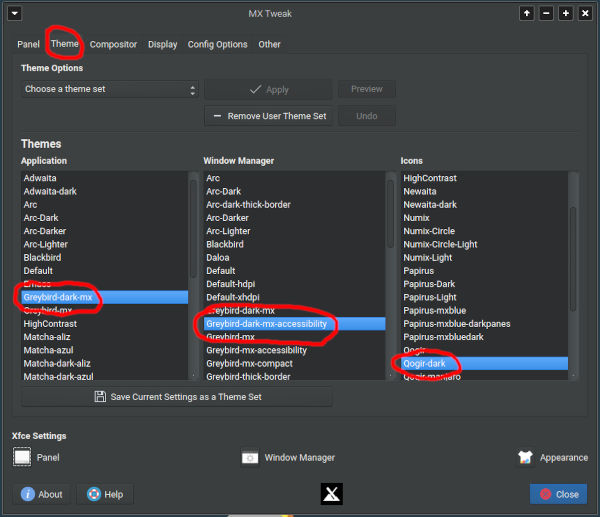
Task: Select Papirus icon theme
Action: [484, 271]
